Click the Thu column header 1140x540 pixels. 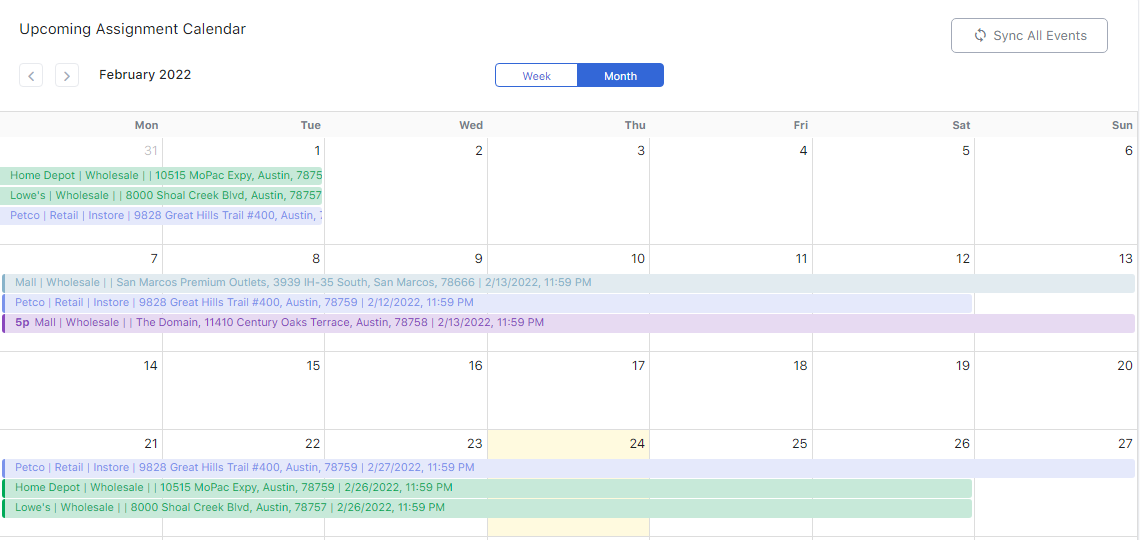(635, 125)
